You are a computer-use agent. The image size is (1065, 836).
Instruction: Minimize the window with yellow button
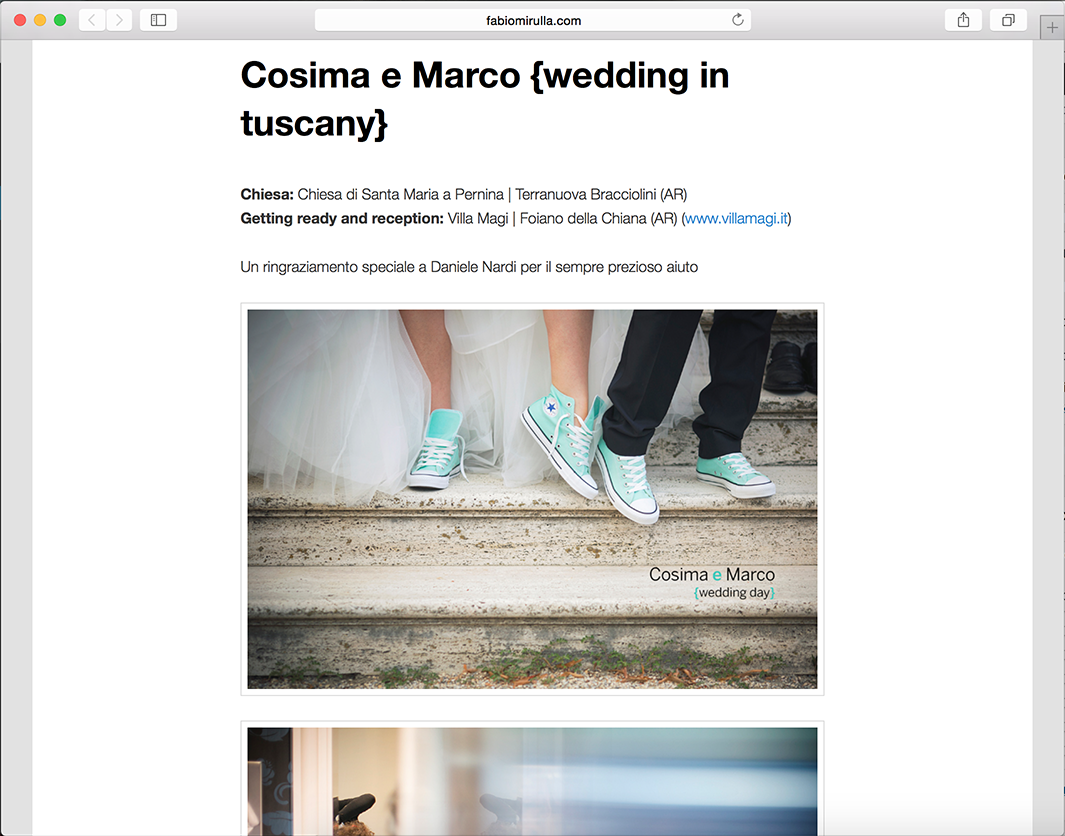click(x=40, y=20)
